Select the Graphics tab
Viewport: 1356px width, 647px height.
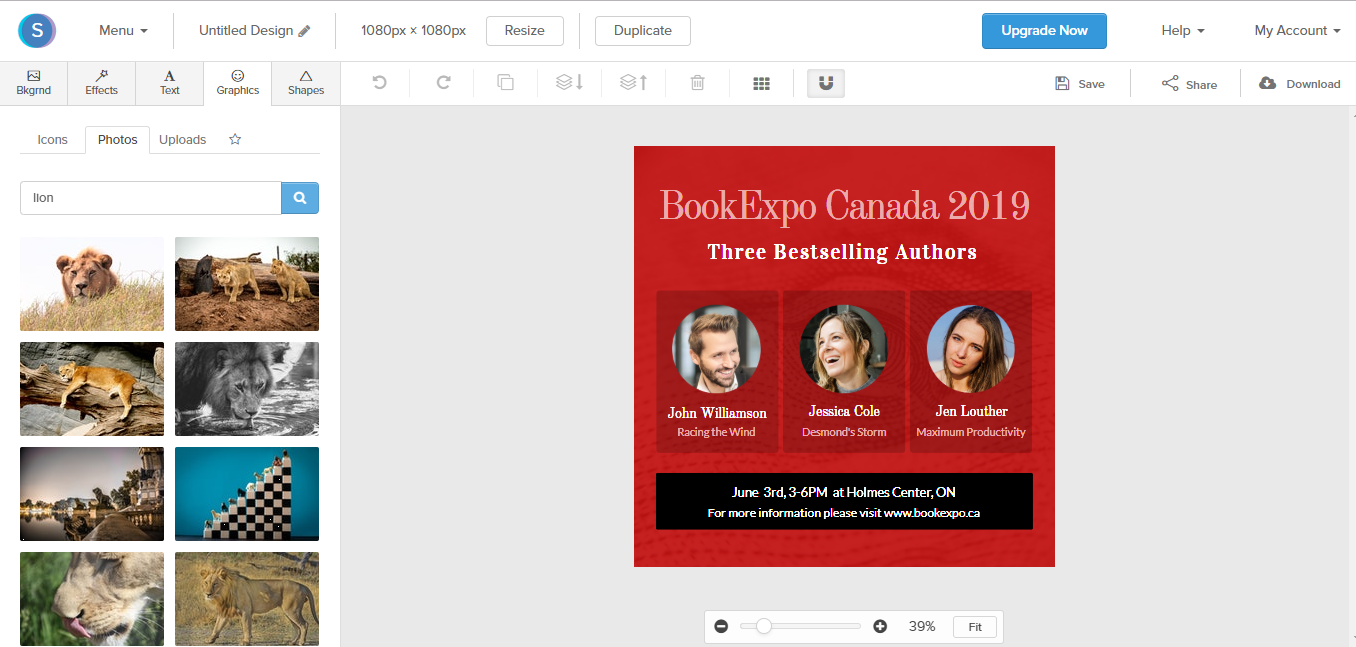coord(238,83)
